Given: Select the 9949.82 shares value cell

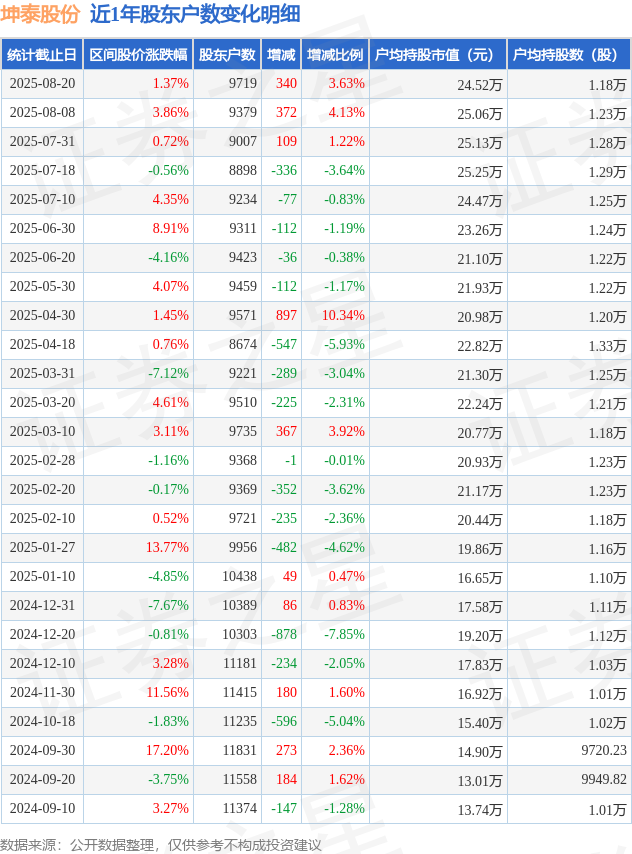Looking at the screenshot, I should (604, 779).
